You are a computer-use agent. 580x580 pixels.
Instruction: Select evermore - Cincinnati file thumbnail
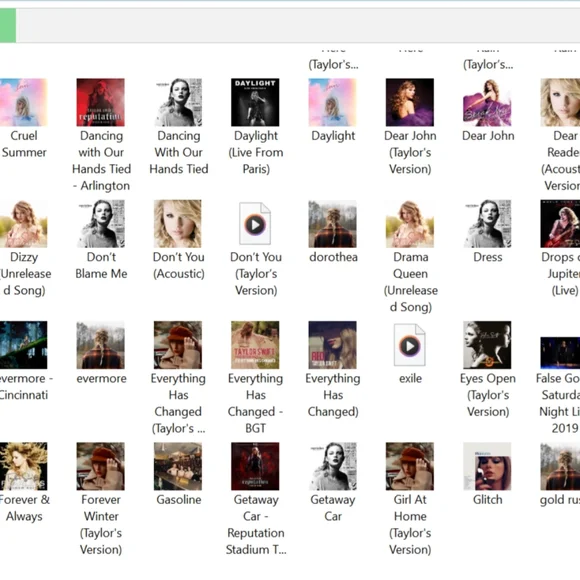pos(24,345)
